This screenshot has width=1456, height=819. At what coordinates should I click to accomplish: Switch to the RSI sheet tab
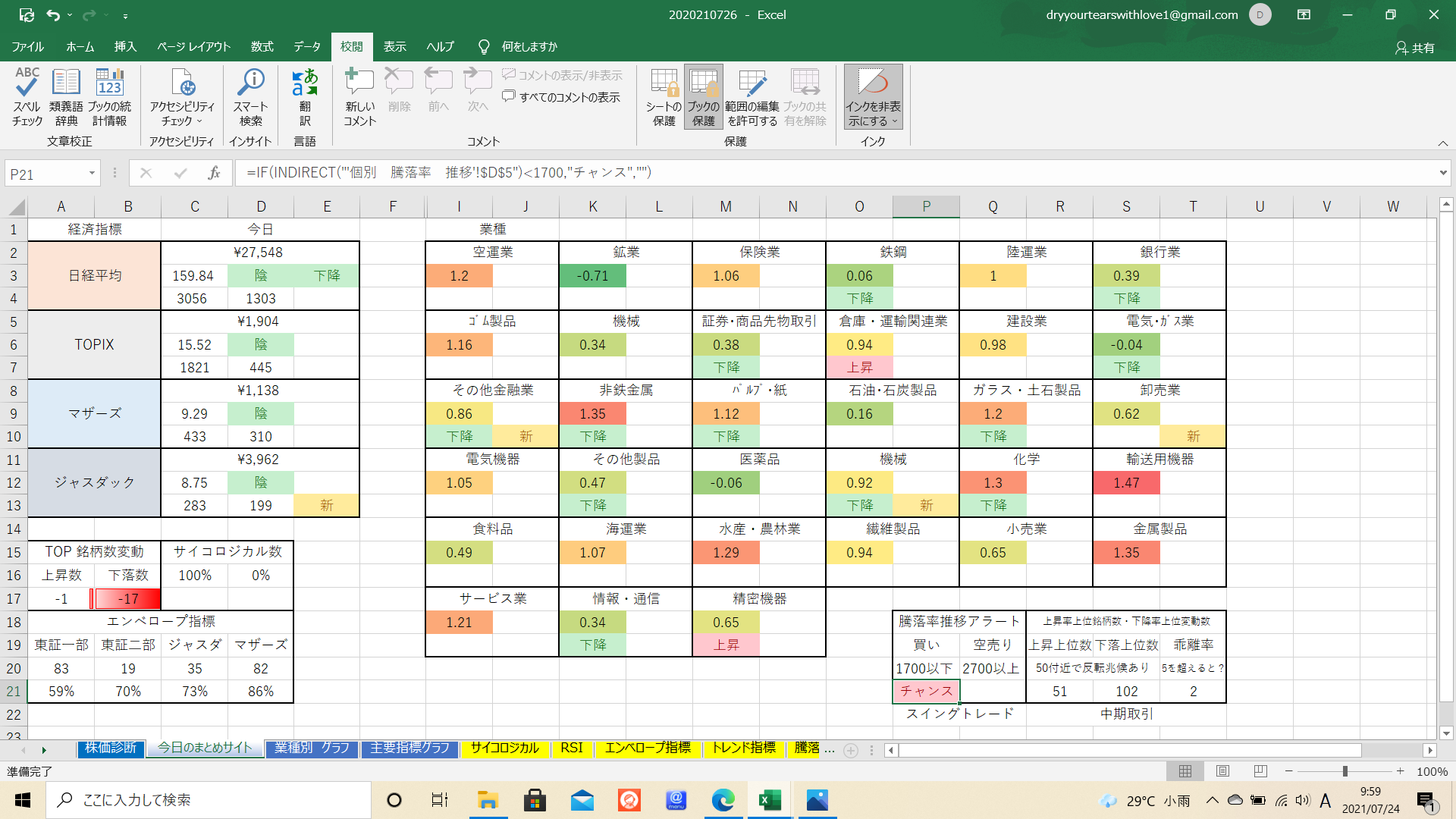click(572, 748)
